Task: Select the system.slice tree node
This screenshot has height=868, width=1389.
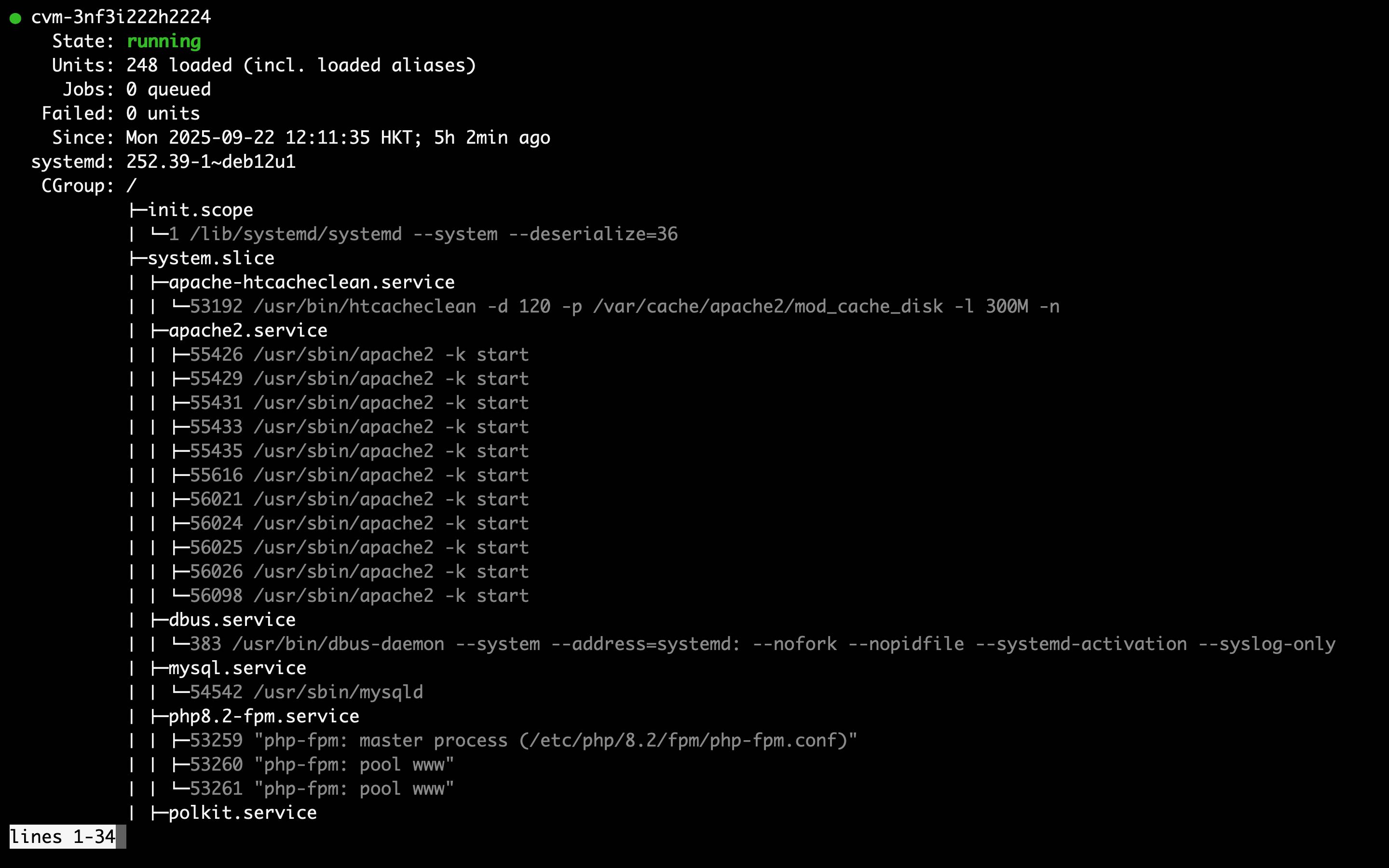Action: [211, 258]
